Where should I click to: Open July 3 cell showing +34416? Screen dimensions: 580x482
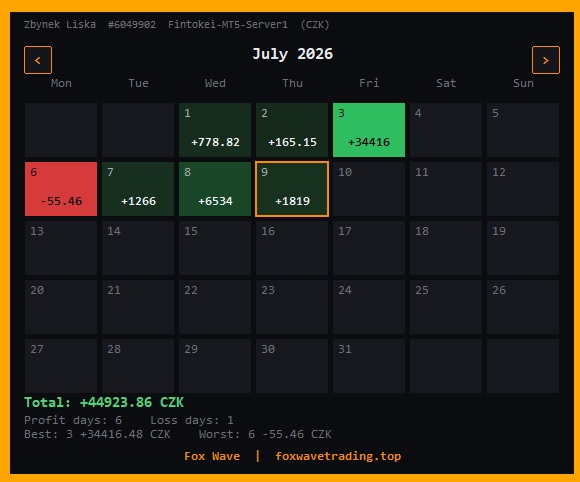[369, 130]
